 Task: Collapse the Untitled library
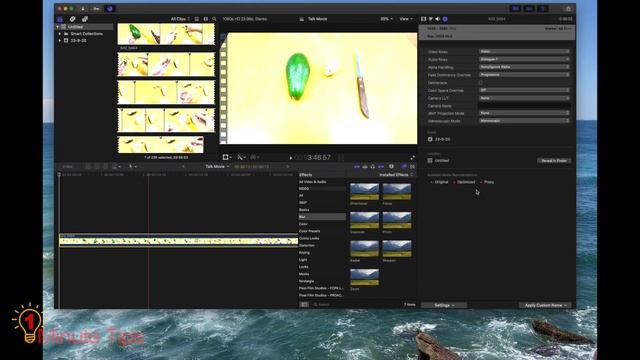tap(58, 27)
